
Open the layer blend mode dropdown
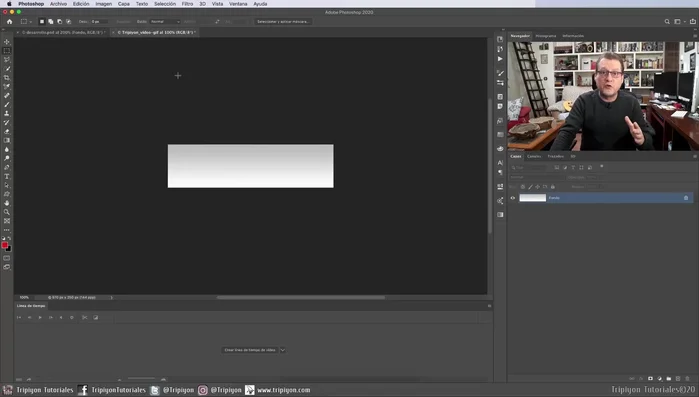(537, 177)
